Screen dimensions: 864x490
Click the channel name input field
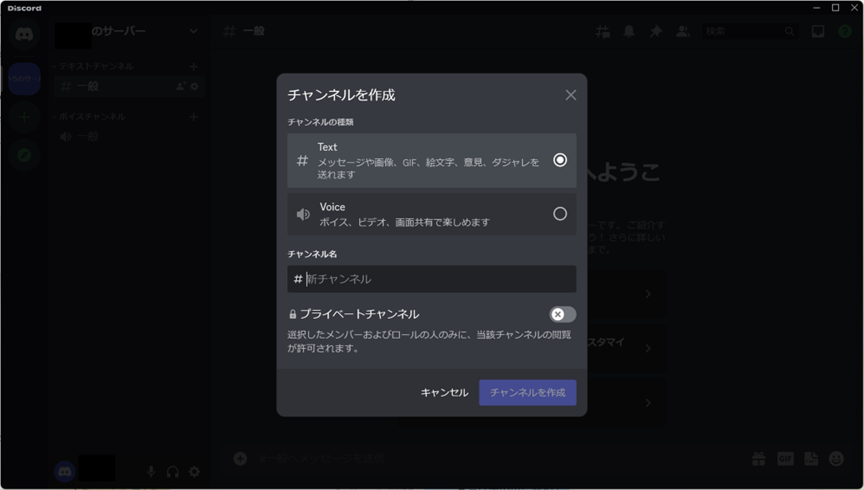431,279
